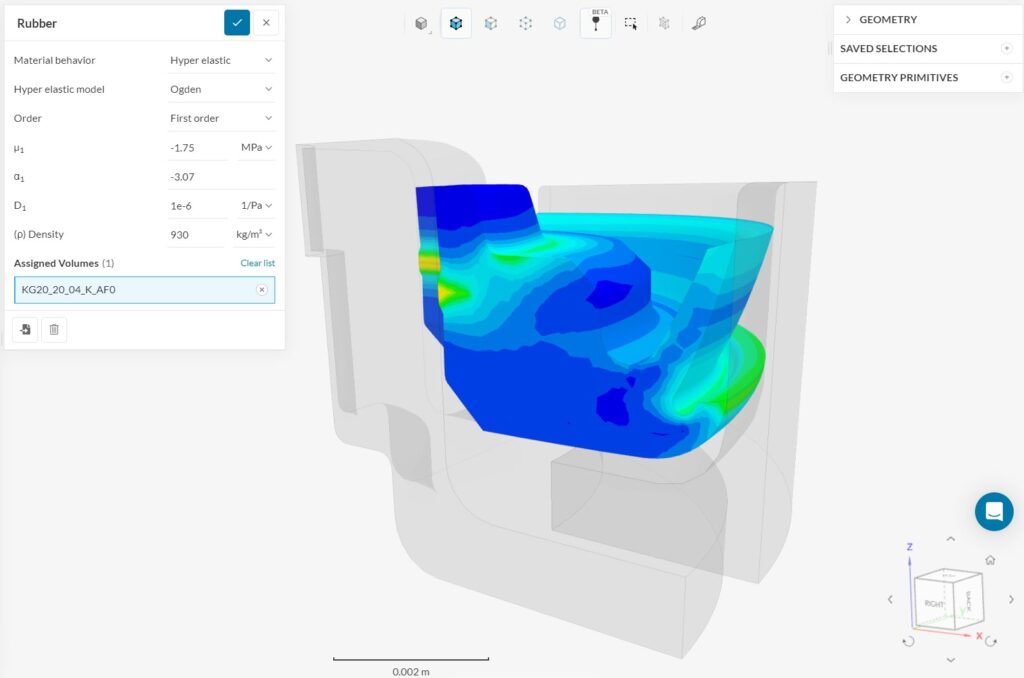Activate the face selection cube icon
Screen dimensions: 1024x678
(x=491, y=22)
